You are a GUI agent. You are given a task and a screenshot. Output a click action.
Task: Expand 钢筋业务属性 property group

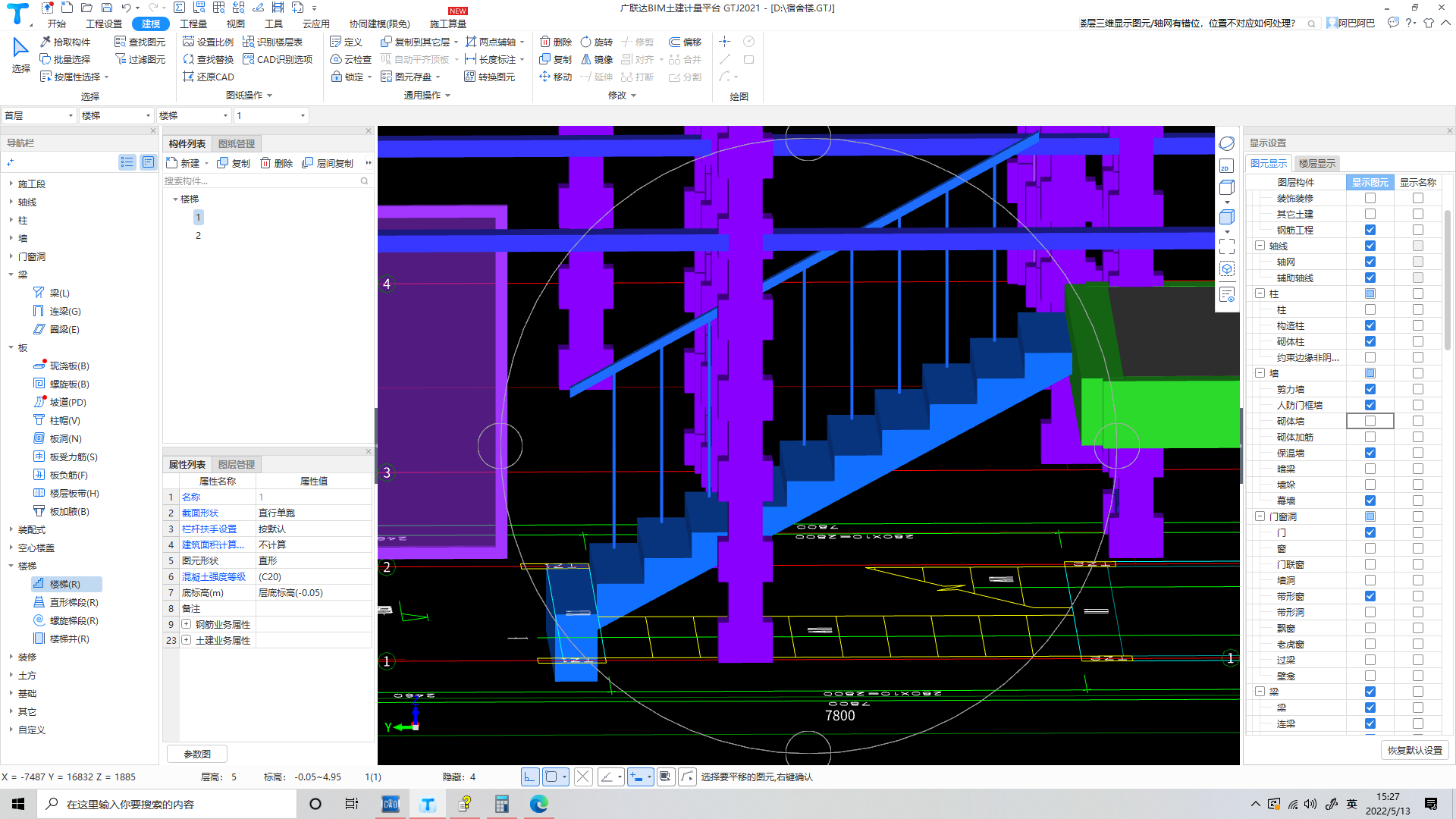click(186, 624)
